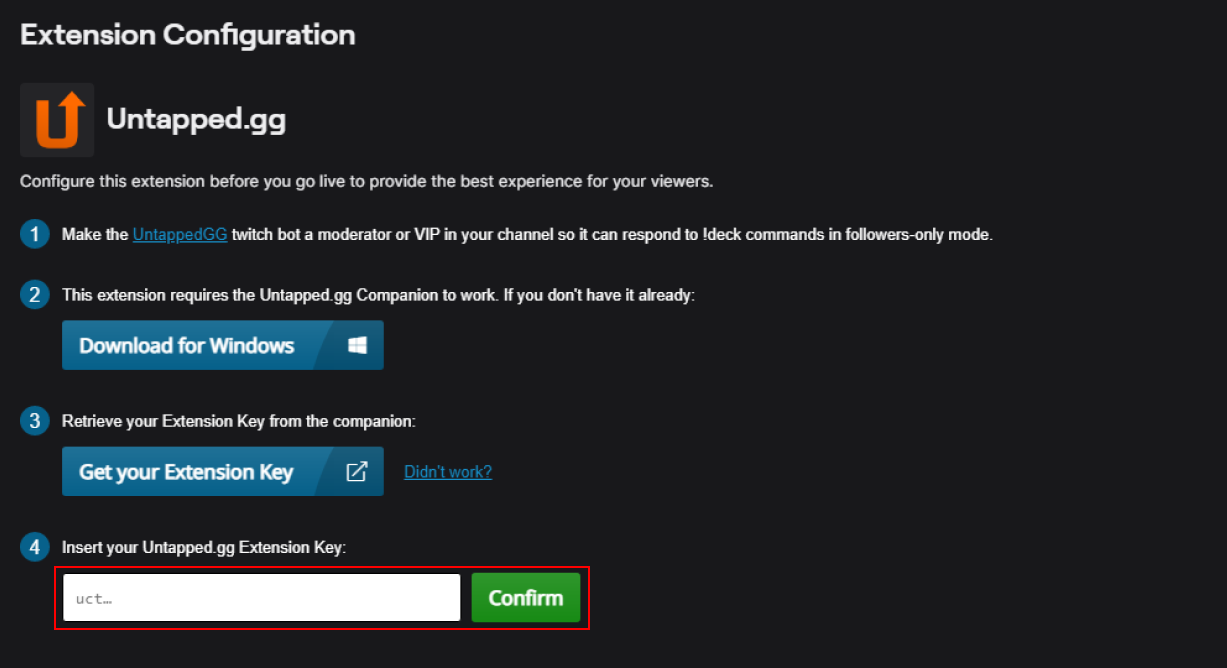Image resolution: width=1227 pixels, height=668 pixels.
Task: Click the 'Configure this extension before you go live' text
Action: coord(366,182)
